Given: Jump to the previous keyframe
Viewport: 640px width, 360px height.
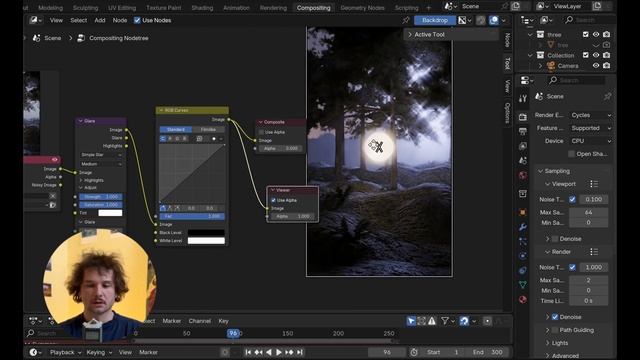Looking at the screenshot, I should coord(258,352).
